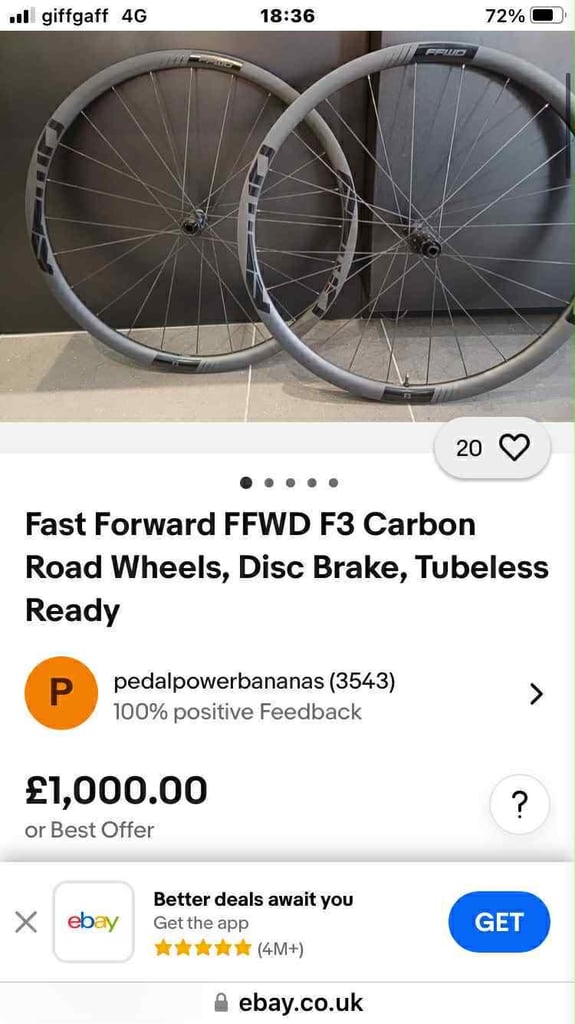Tap the heart watchlist icon
575x1024 pixels.
point(514,448)
